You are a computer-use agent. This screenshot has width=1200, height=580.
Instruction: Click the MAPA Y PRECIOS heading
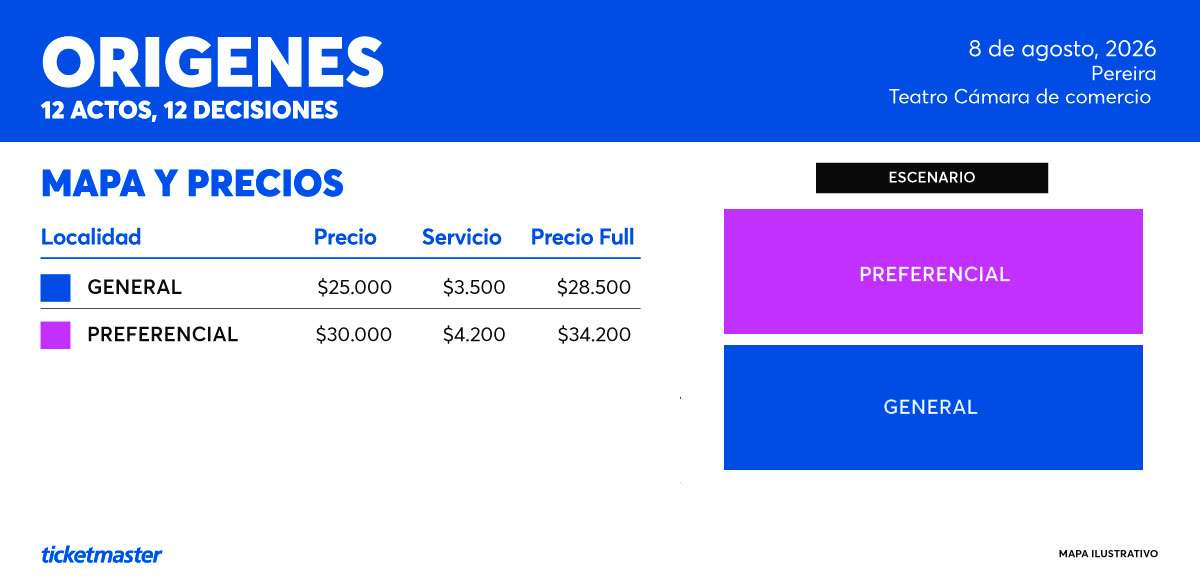click(192, 184)
